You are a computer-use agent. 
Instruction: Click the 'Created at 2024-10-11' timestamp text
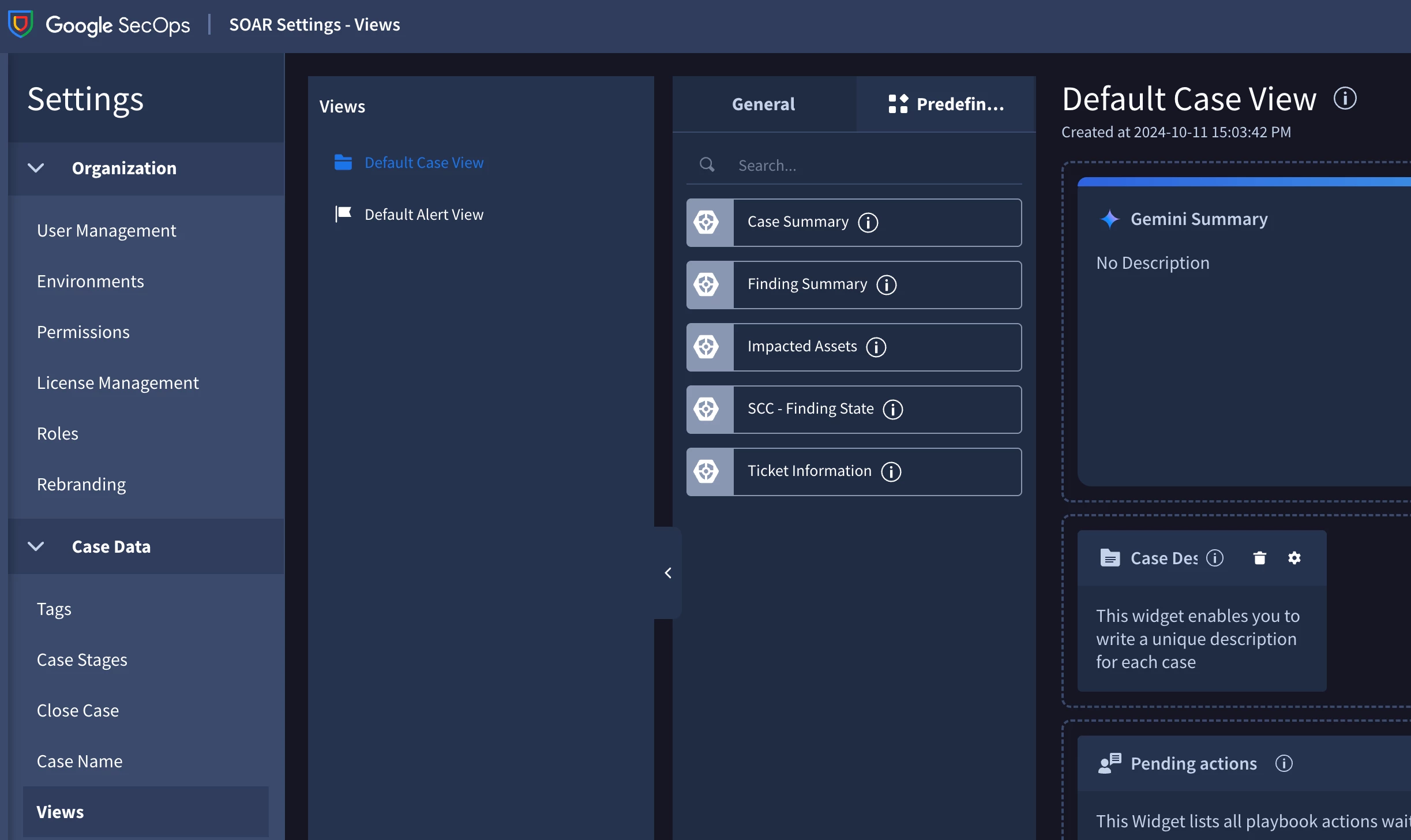pyautogui.click(x=1176, y=132)
